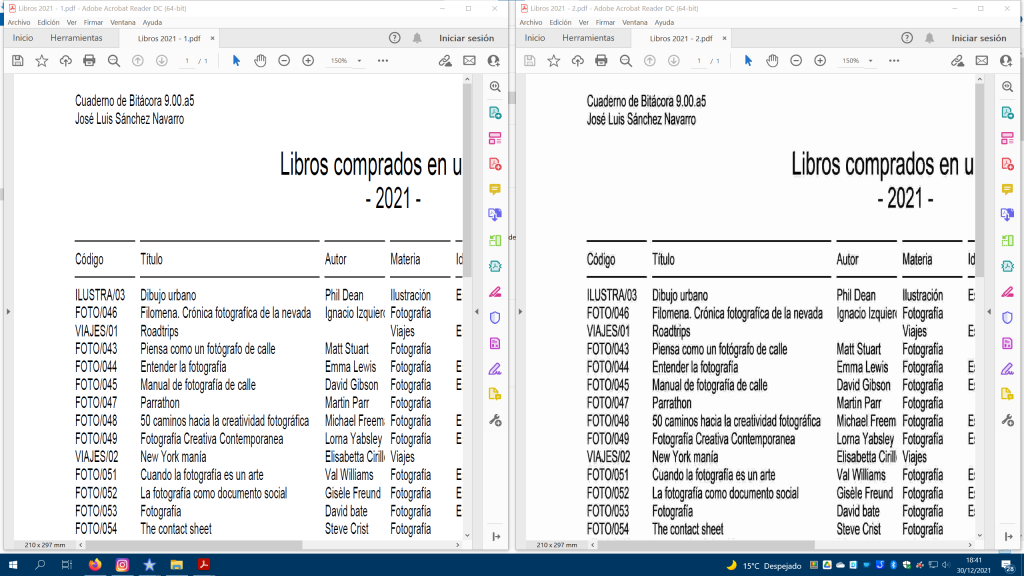Expand the left navigation pane of left window
Screen dimensions: 1024x576
(x=8, y=312)
